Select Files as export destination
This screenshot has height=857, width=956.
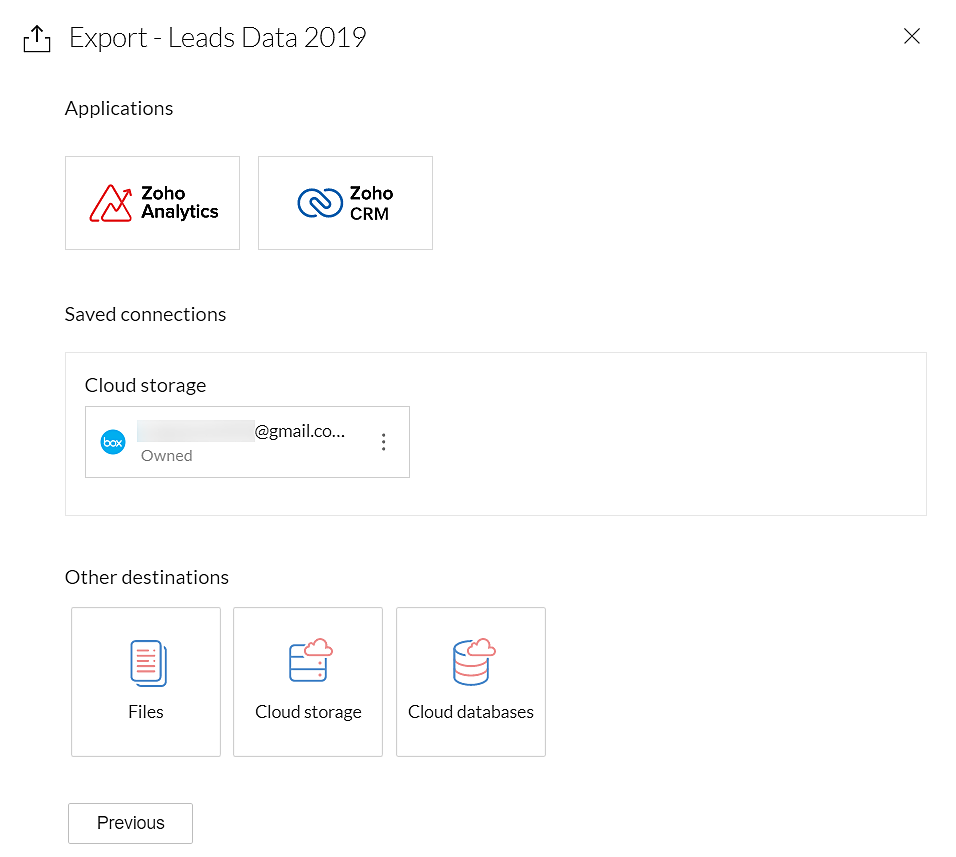146,681
